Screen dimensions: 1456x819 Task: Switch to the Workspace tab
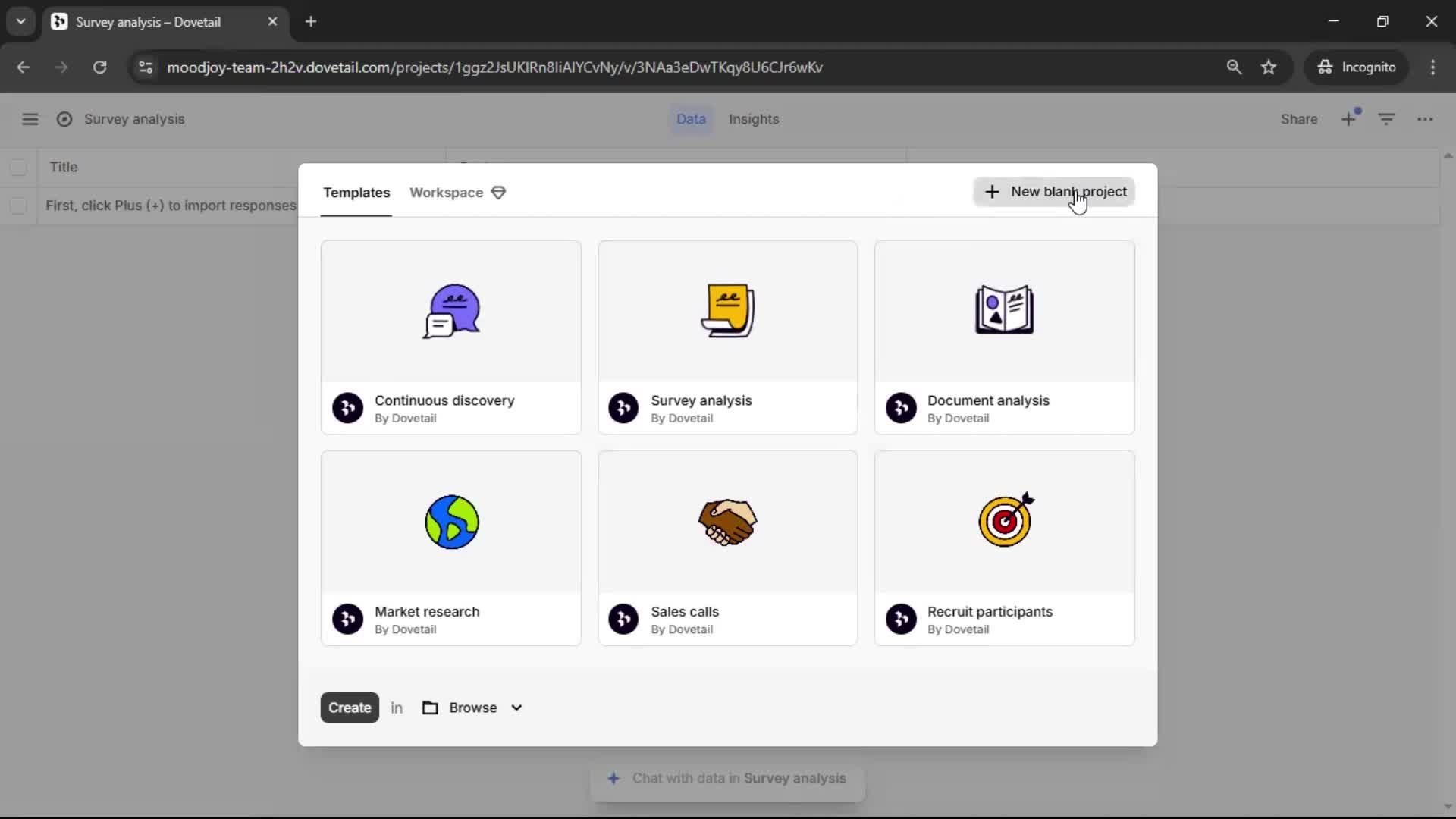point(447,193)
